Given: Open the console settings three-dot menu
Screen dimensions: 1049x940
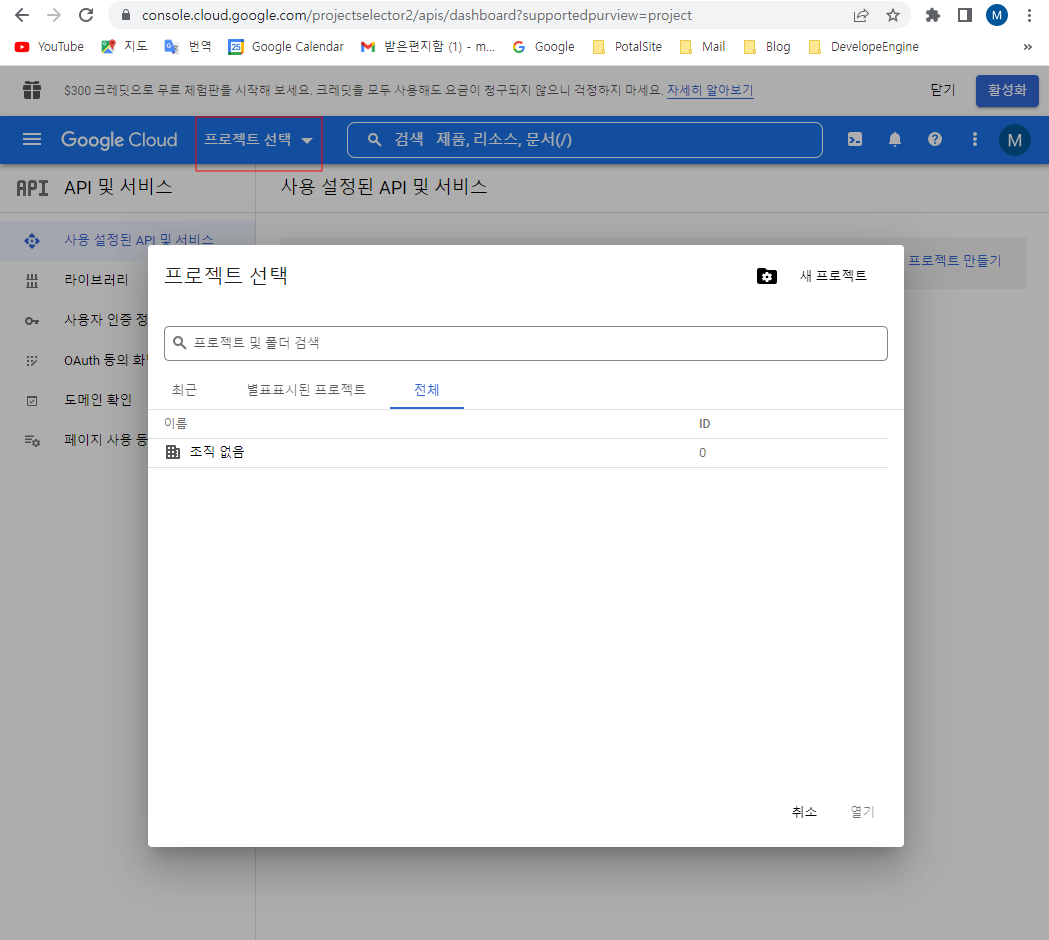Looking at the screenshot, I should click(x=975, y=139).
